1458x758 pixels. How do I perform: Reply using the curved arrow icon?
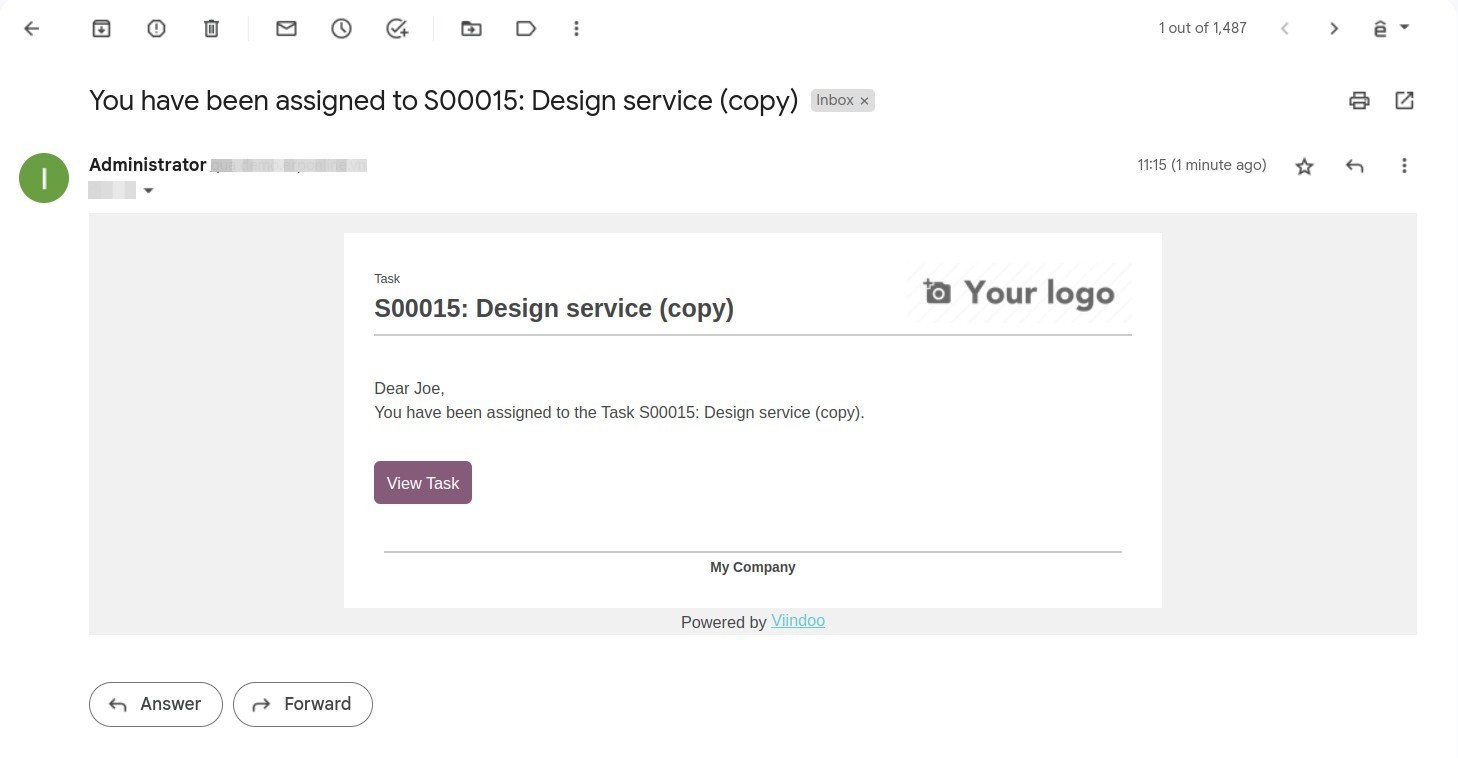pos(1355,166)
